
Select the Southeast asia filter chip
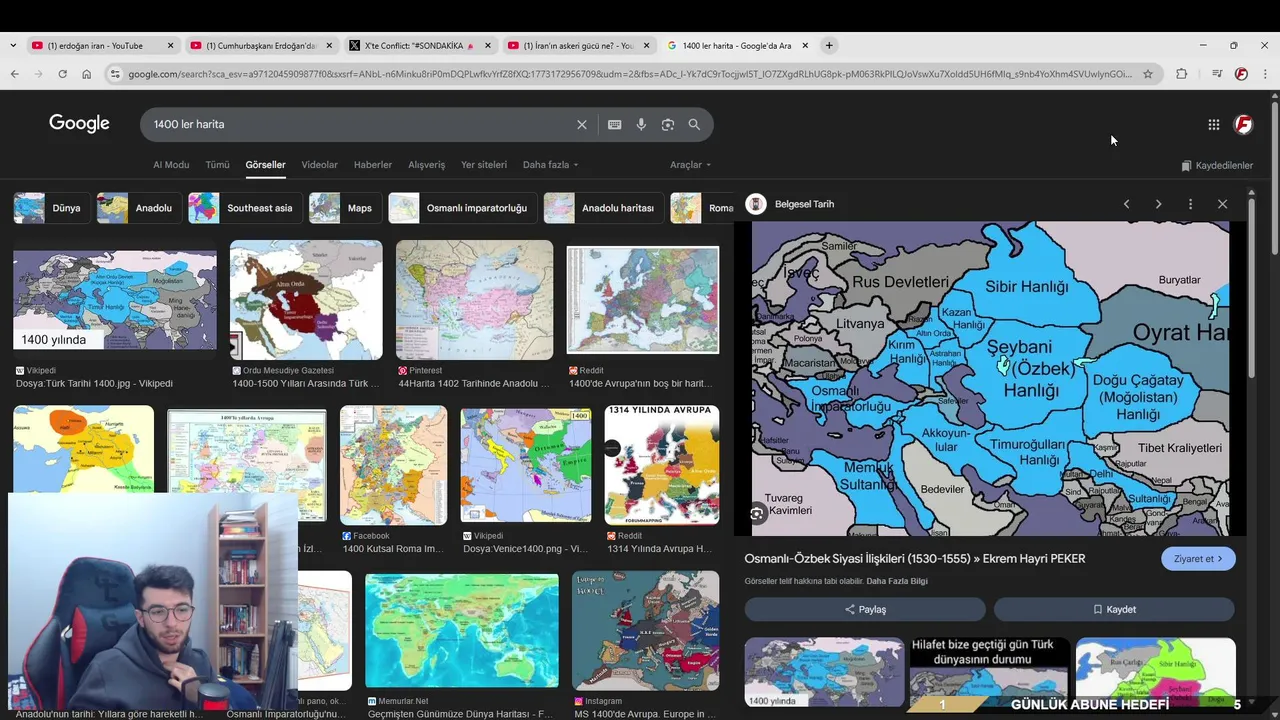point(245,208)
